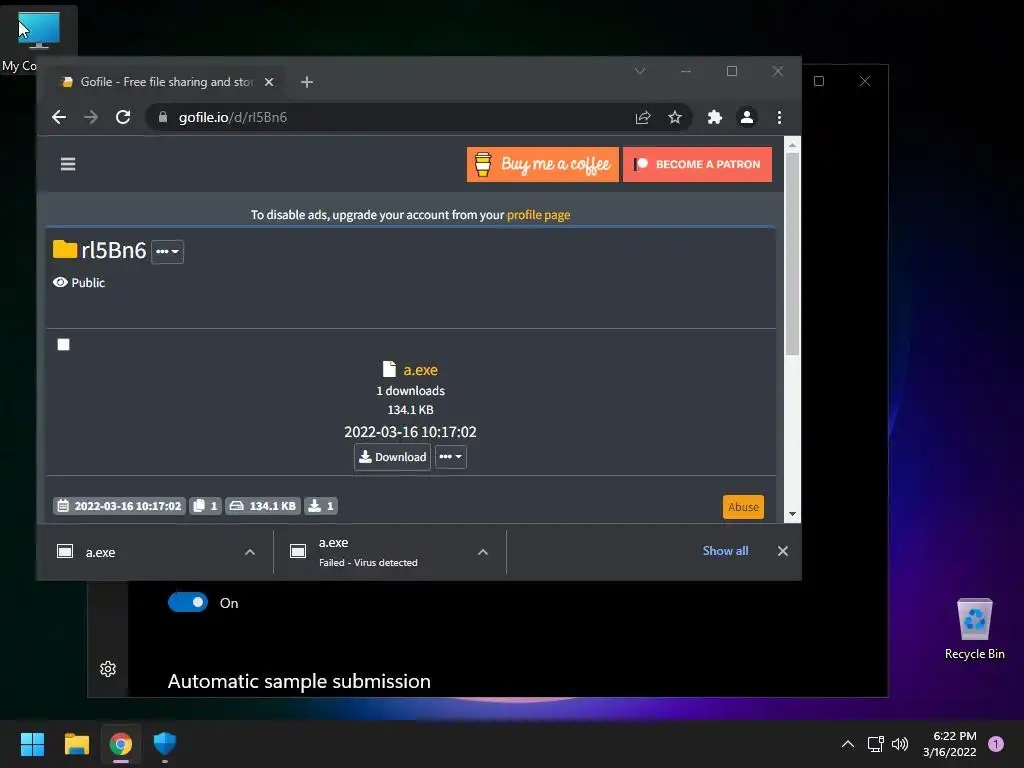Click the Chrome tab search chevron
The height and width of the screenshot is (768, 1024).
coord(640,71)
